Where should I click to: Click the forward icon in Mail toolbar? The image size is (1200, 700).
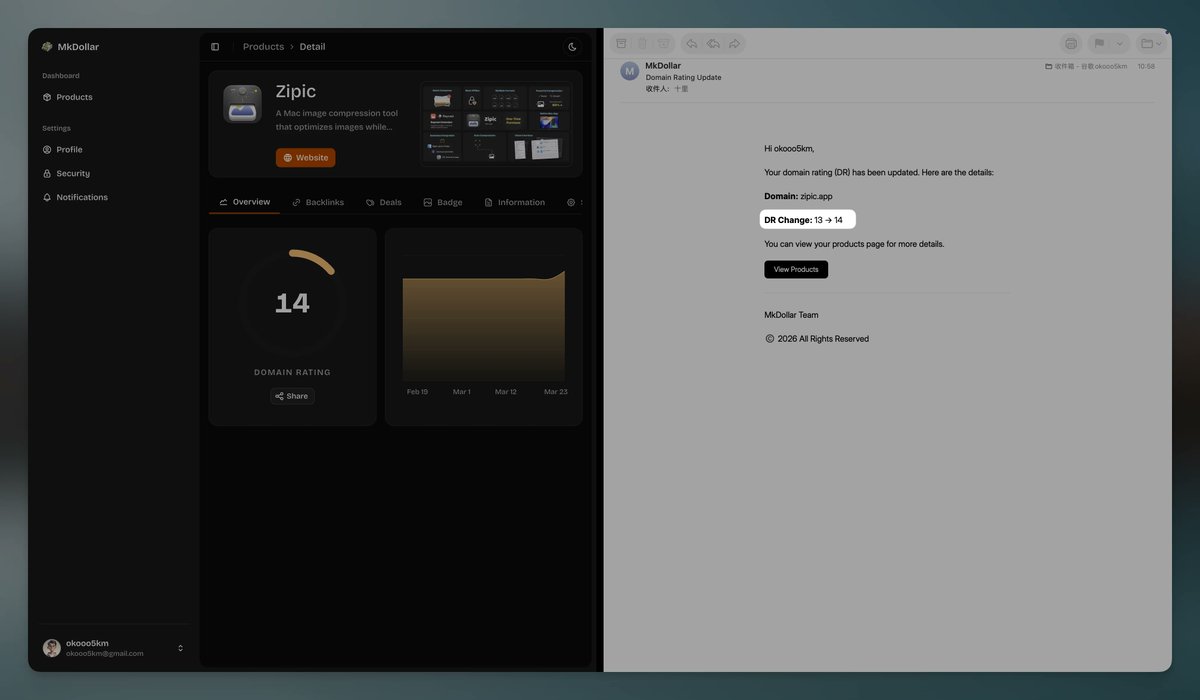point(735,44)
